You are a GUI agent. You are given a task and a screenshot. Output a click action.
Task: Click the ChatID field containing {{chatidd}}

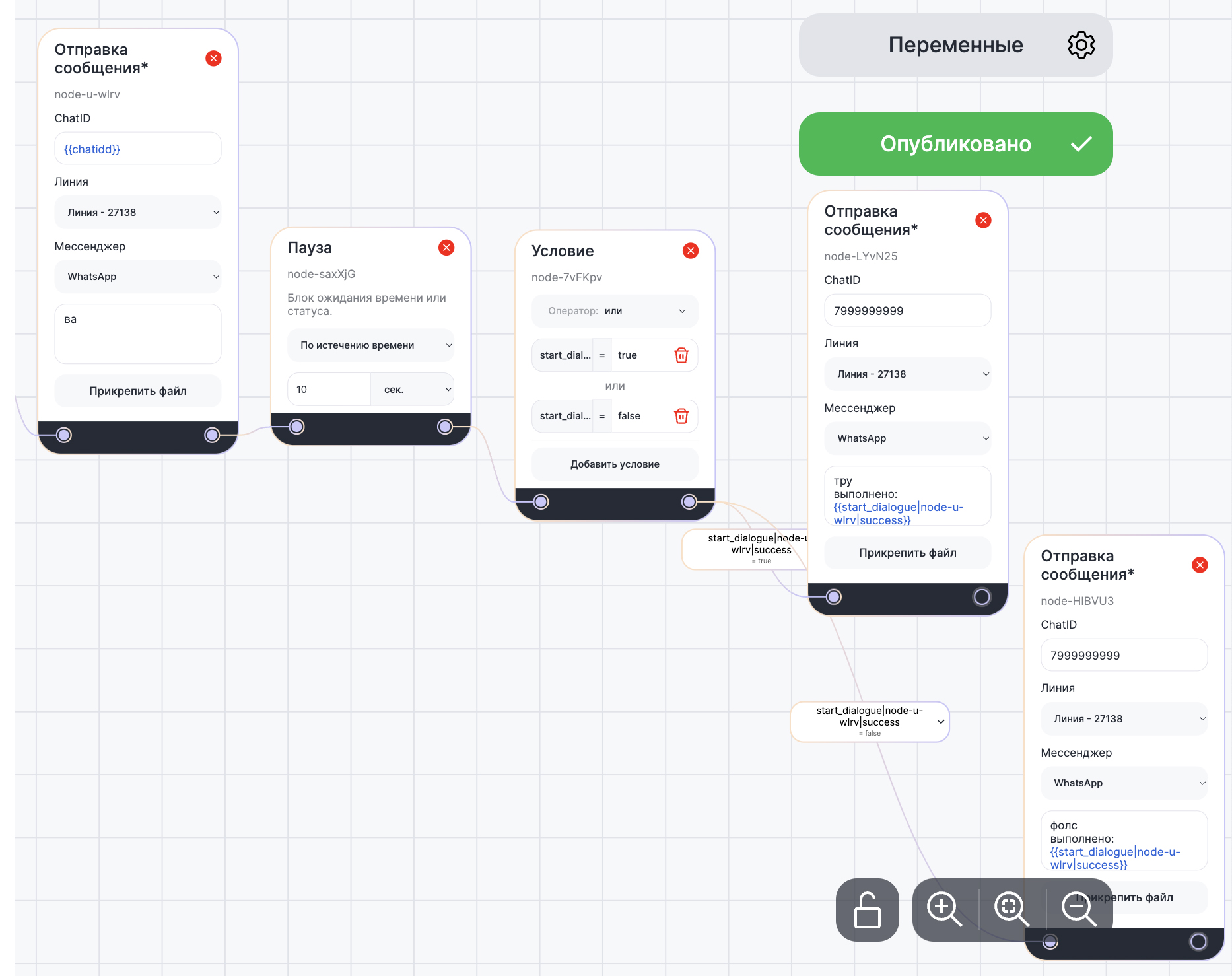pos(137,149)
